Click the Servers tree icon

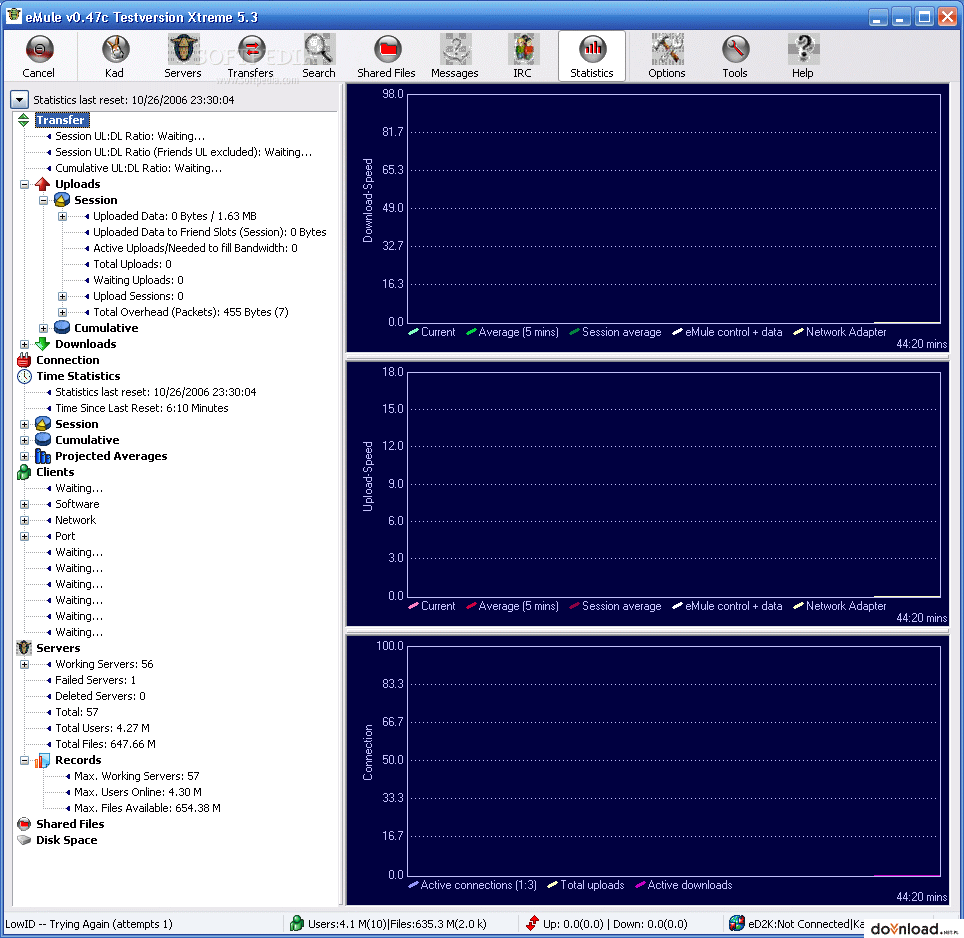tap(24, 647)
